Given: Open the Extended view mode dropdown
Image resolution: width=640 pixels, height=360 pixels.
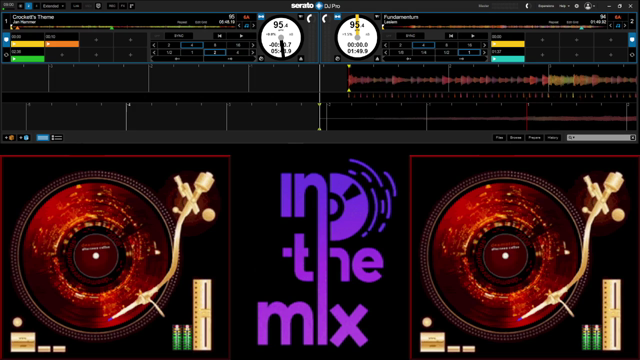Looking at the screenshot, I should 53,6.
